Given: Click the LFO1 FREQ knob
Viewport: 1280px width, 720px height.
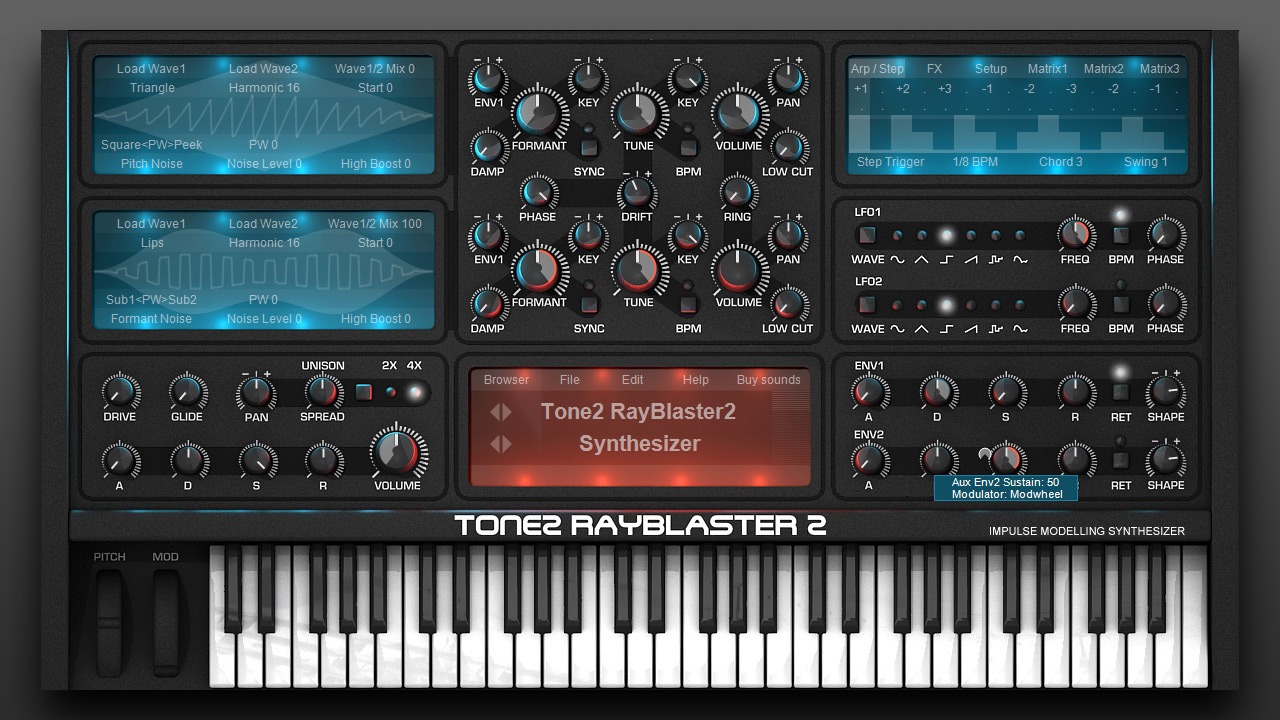Looking at the screenshot, I should tap(1075, 235).
